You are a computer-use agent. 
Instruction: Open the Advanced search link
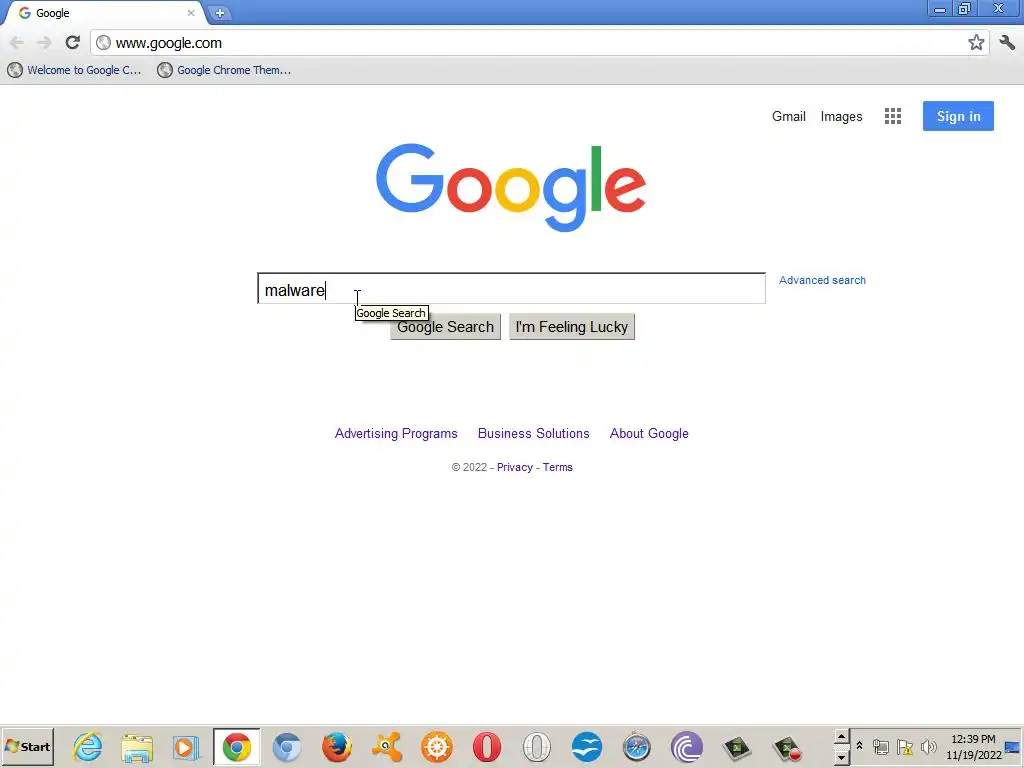pyautogui.click(x=822, y=280)
